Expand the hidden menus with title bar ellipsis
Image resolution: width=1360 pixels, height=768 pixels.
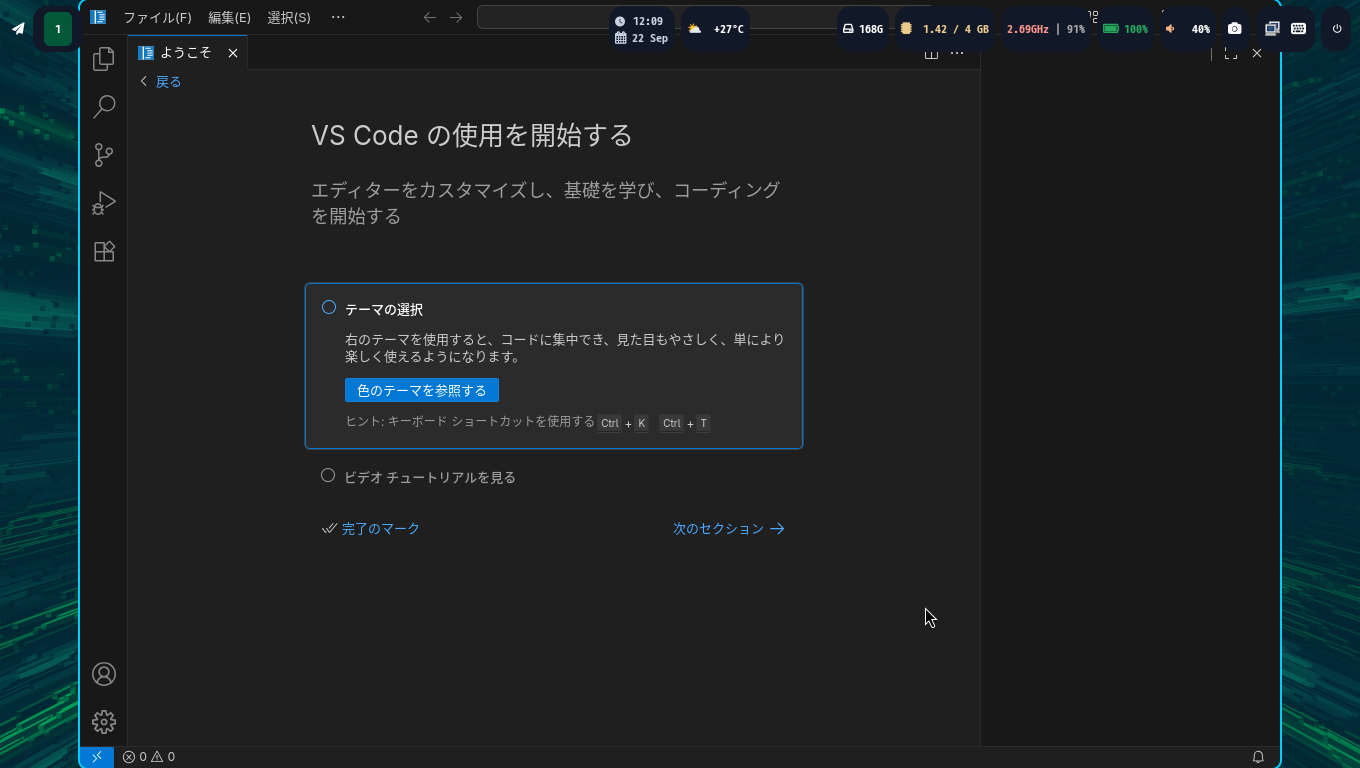point(338,17)
